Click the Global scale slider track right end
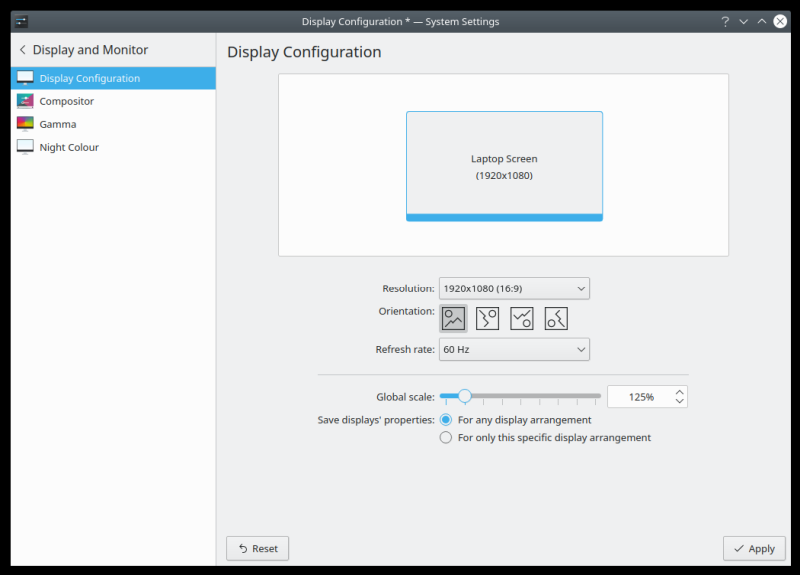 (597, 396)
